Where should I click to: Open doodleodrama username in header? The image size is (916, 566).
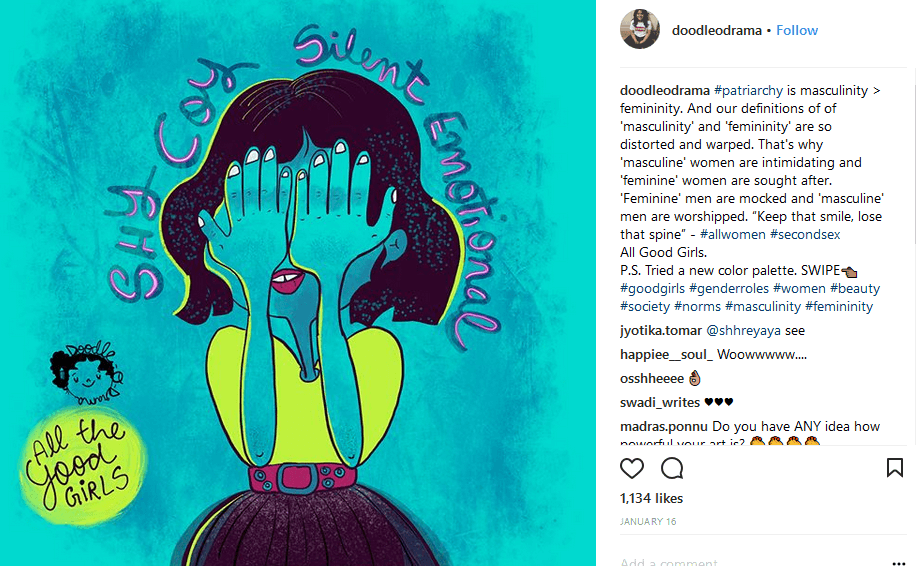tap(717, 30)
